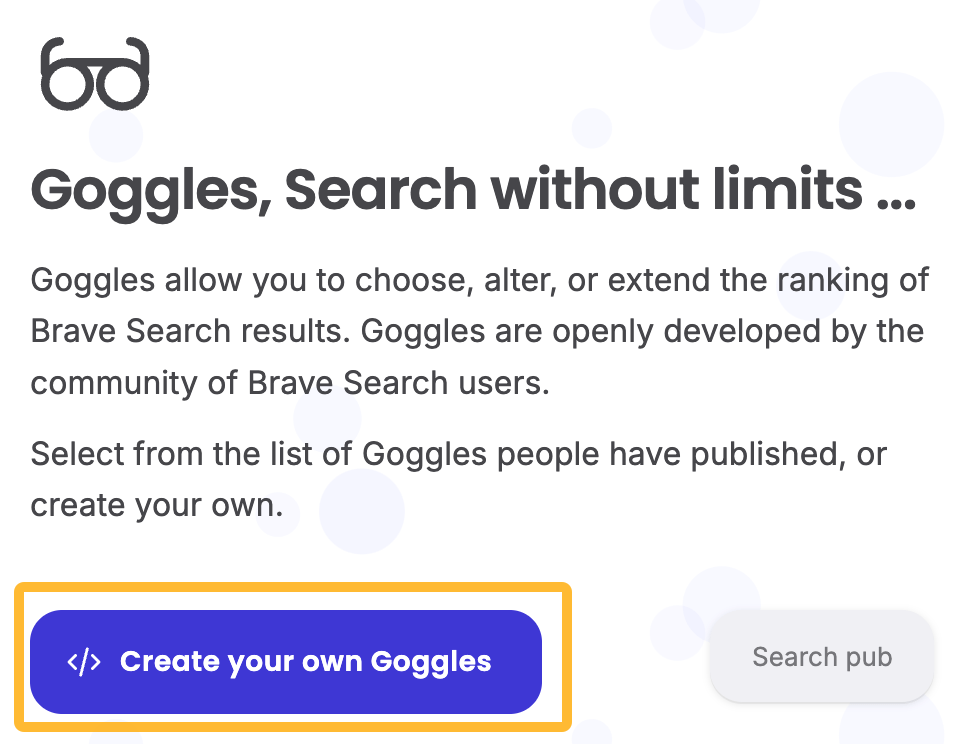Click the heading Goggles, Search without limits
The image size is (970, 744).
coord(477,190)
